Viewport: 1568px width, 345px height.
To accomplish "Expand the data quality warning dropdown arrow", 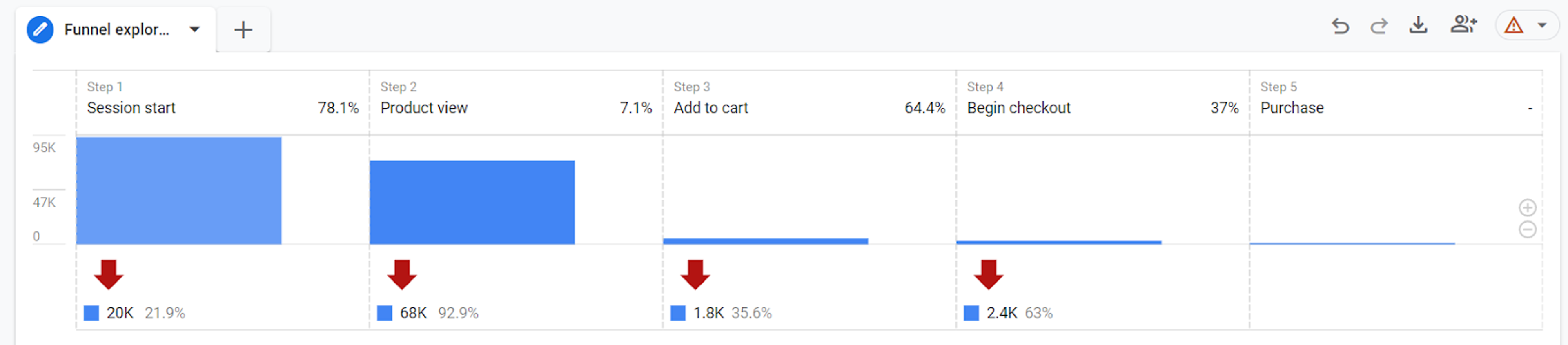I will [x=1542, y=26].
